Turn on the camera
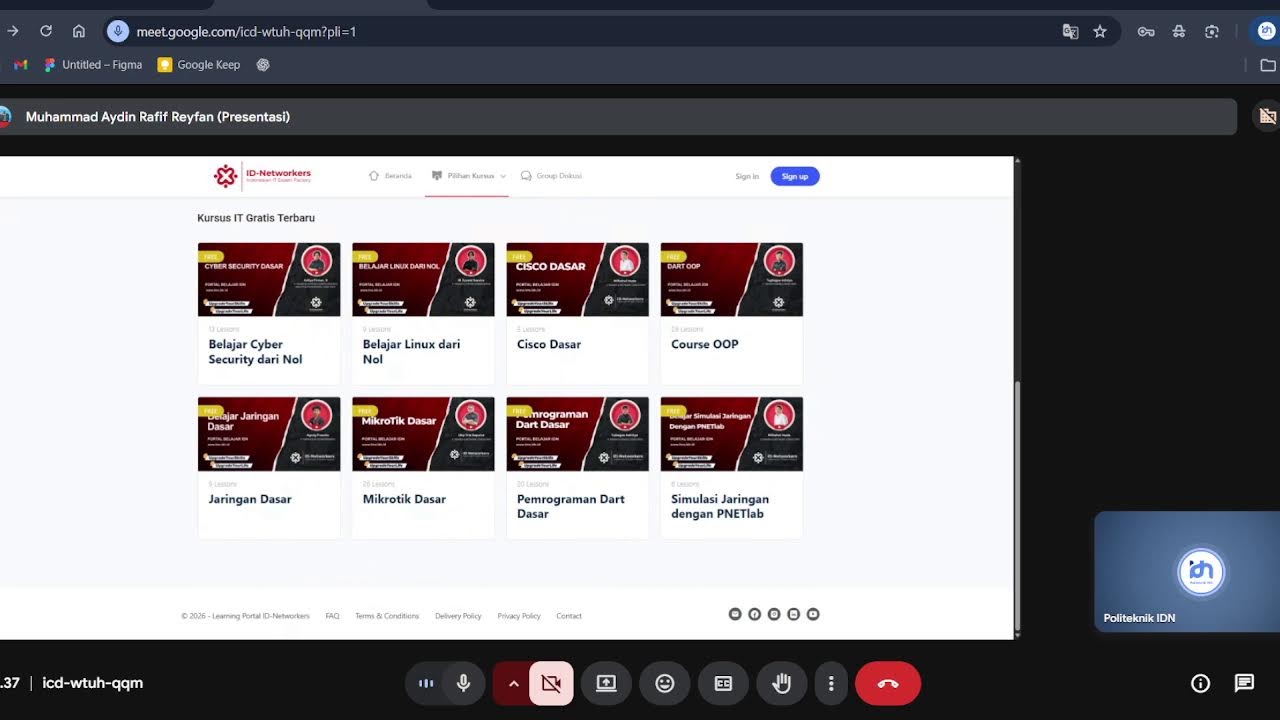 pos(551,684)
